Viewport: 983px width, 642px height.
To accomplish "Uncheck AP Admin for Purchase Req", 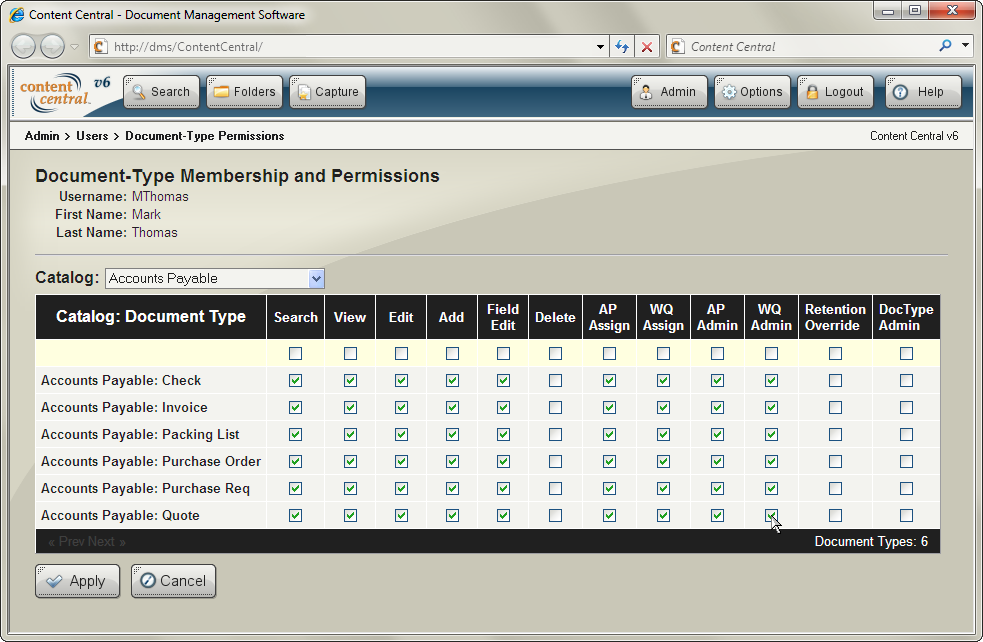I will point(717,488).
